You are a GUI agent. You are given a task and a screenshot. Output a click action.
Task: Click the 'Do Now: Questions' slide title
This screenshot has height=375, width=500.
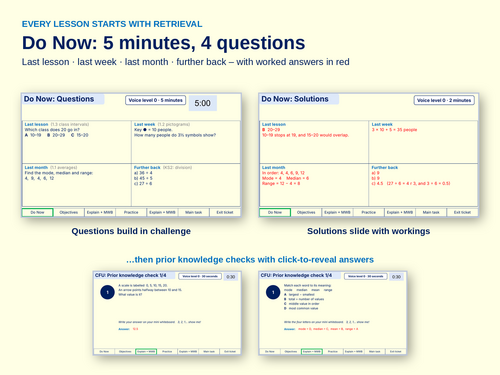click(x=59, y=99)
